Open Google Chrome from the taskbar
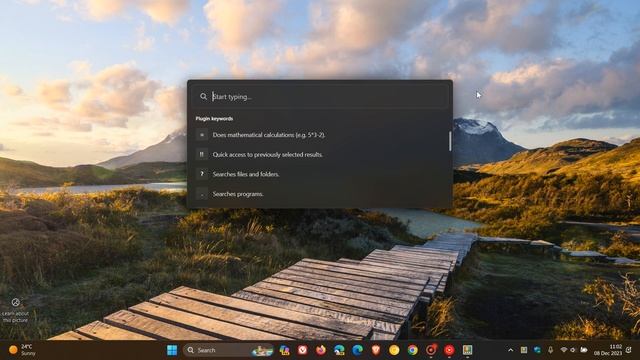Viewport: 640px width, 360px height. point(413,350)
